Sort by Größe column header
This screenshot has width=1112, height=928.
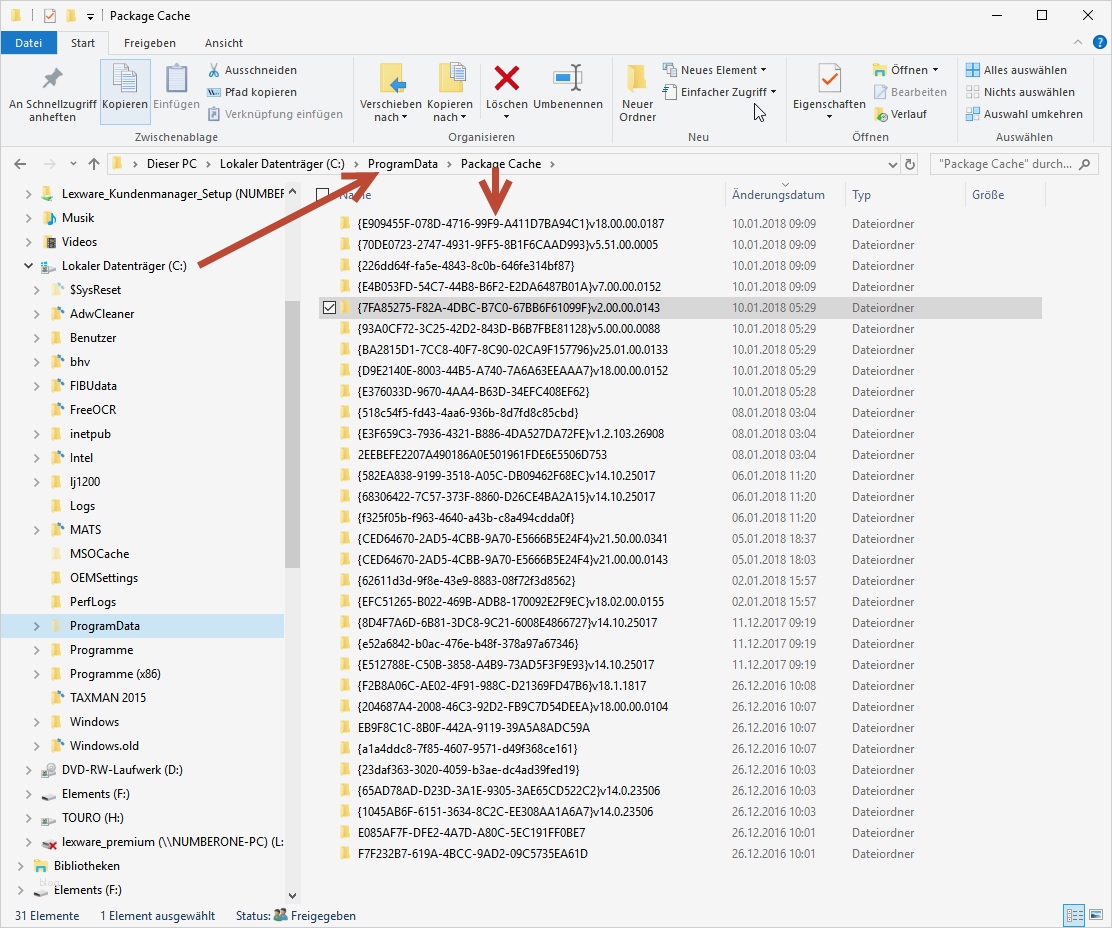coord(988,195)
